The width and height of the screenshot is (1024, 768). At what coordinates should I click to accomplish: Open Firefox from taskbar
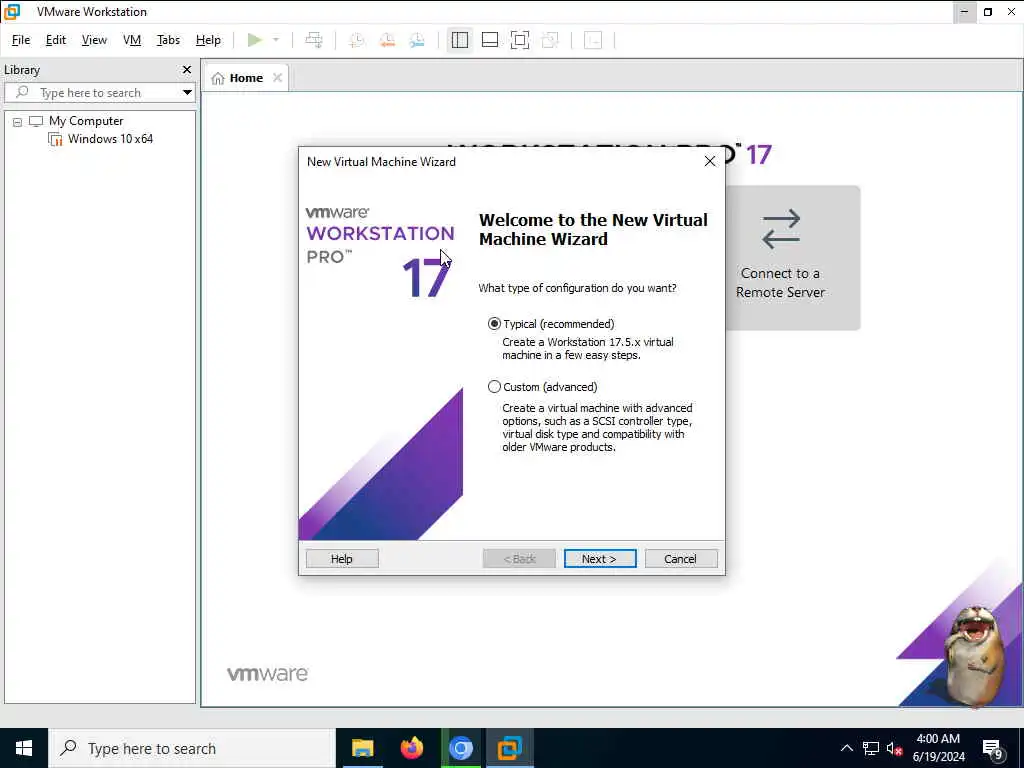tap(411, 748)
